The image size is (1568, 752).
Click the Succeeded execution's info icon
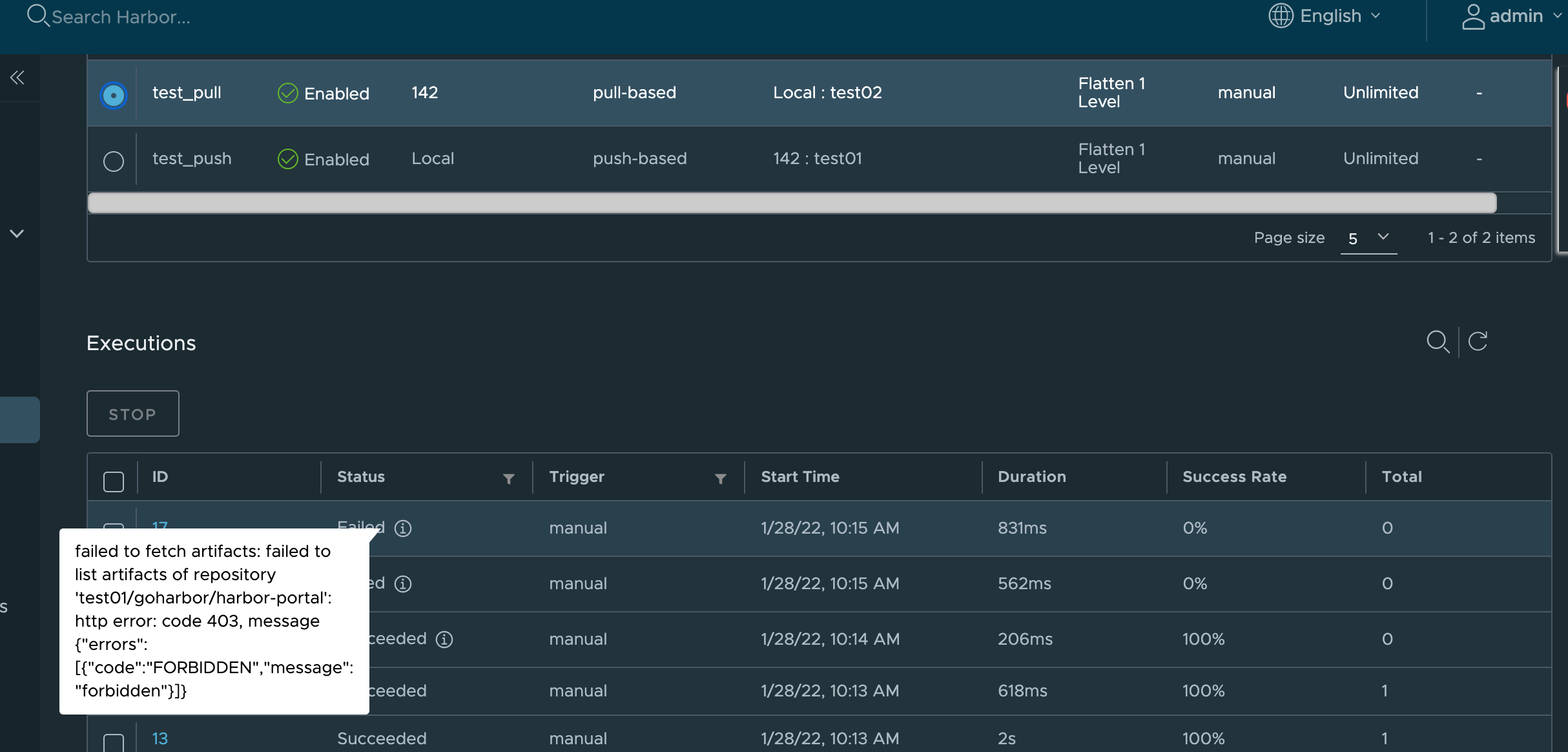coord(444,639)
